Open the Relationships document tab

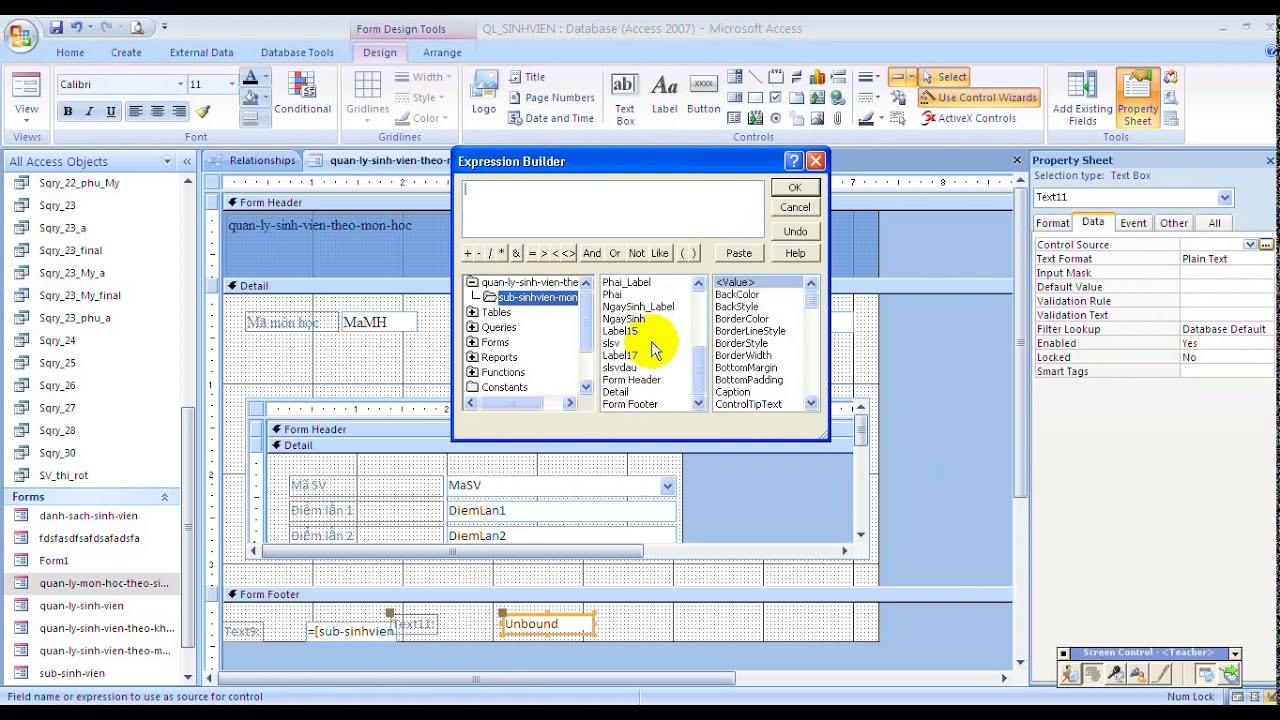coord(252,160)
